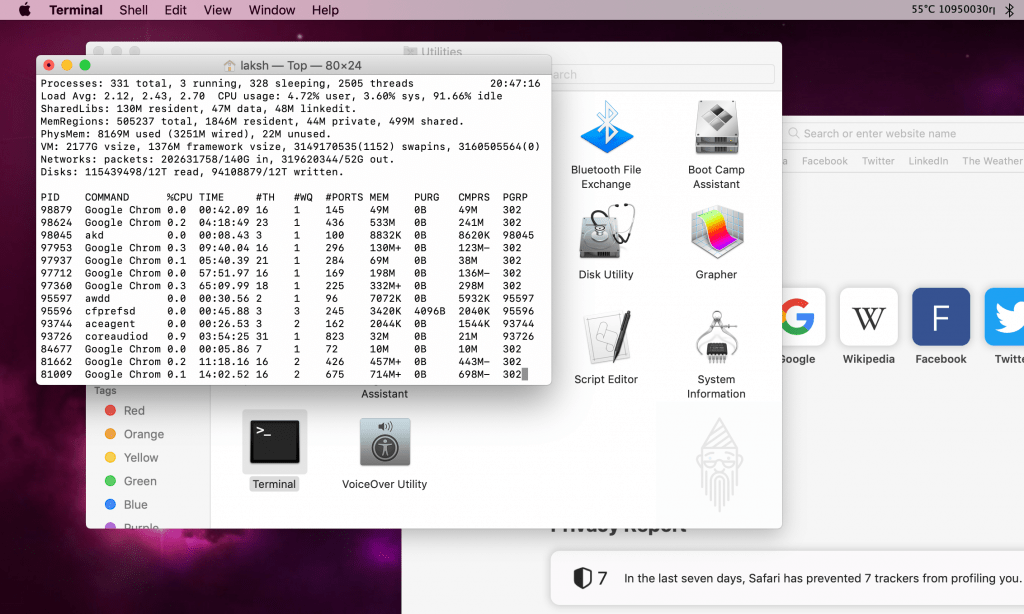Click the PhysMem line in Terminal
The width and height of the screenshot is (1024, 614).
[186, 134]
